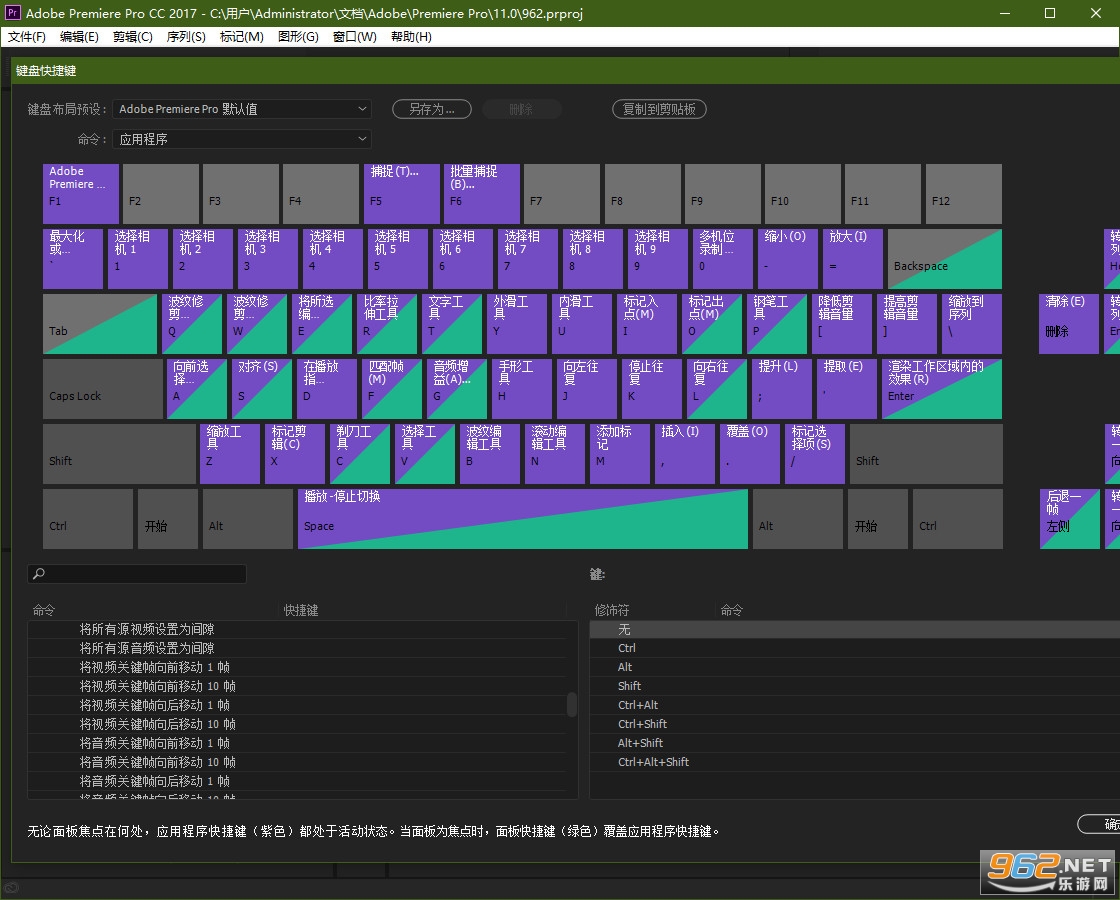Select the 删除 清除(E) key
Viewport: 1120px width, 900px height.
1069,324
